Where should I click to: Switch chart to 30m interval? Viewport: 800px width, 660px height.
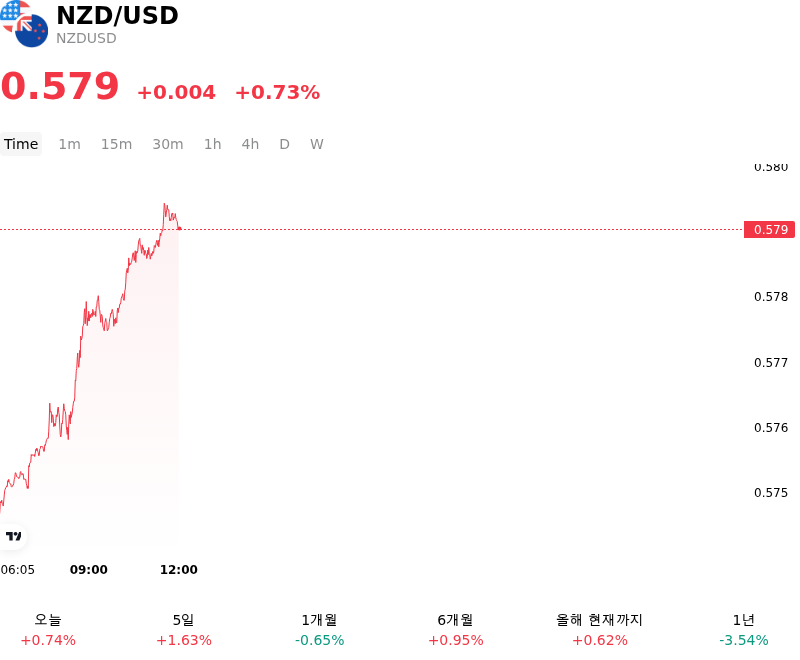[x=168, y=144]
